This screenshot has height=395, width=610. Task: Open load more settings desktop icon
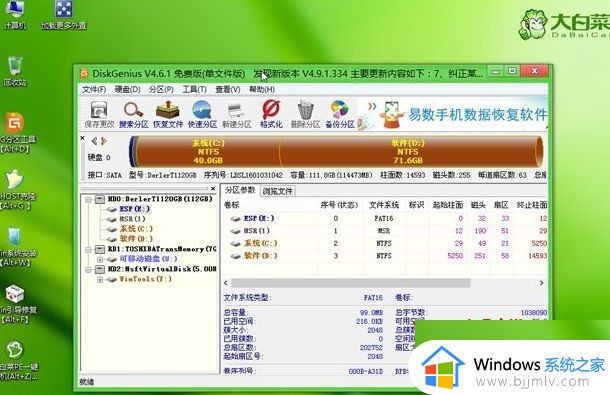pos(64,15)
